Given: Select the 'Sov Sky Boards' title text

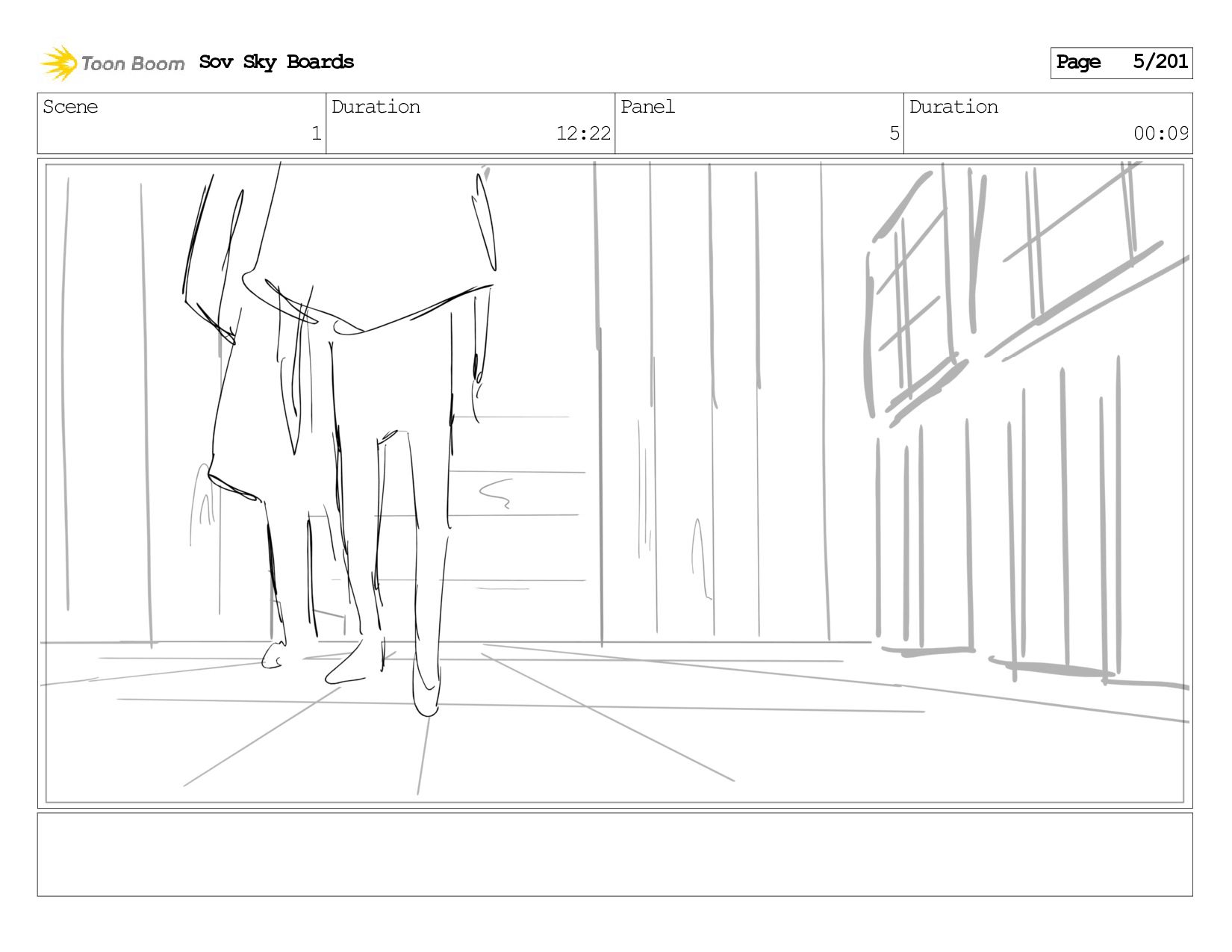Looking at the screenshot, I should point(276,63).
